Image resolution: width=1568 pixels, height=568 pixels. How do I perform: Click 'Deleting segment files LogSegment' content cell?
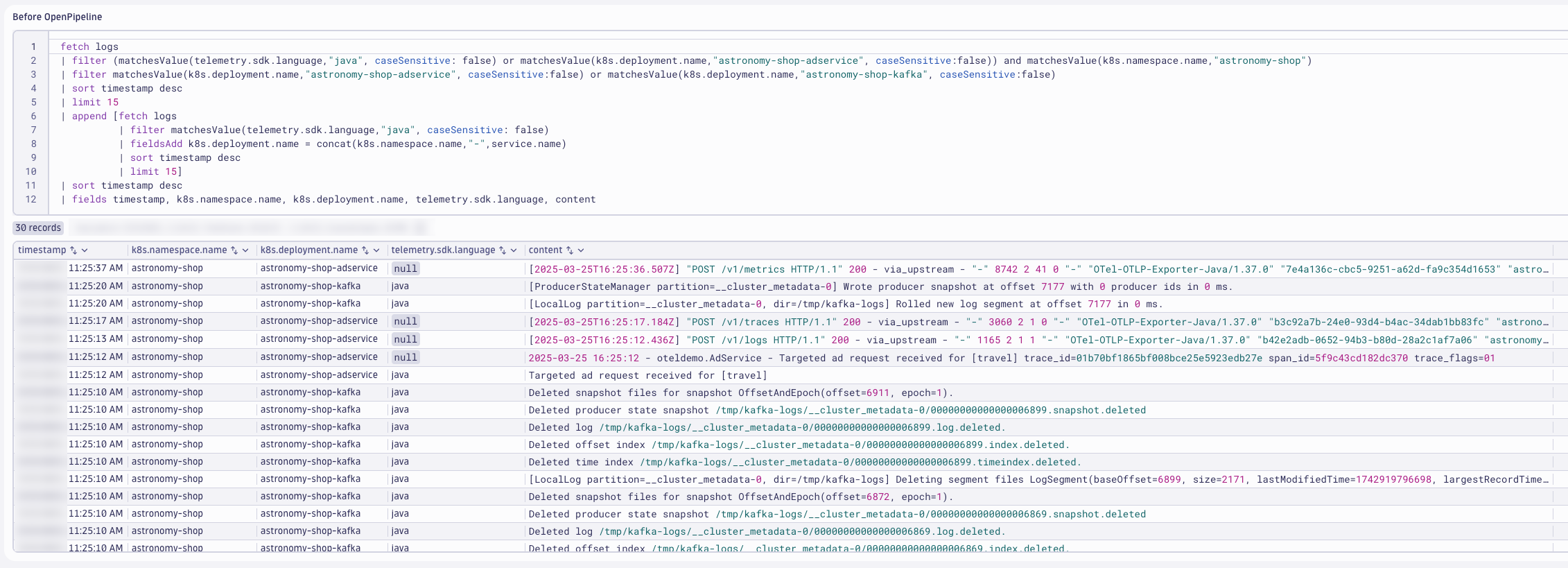pyautogui.click(x=1038, y=479)
